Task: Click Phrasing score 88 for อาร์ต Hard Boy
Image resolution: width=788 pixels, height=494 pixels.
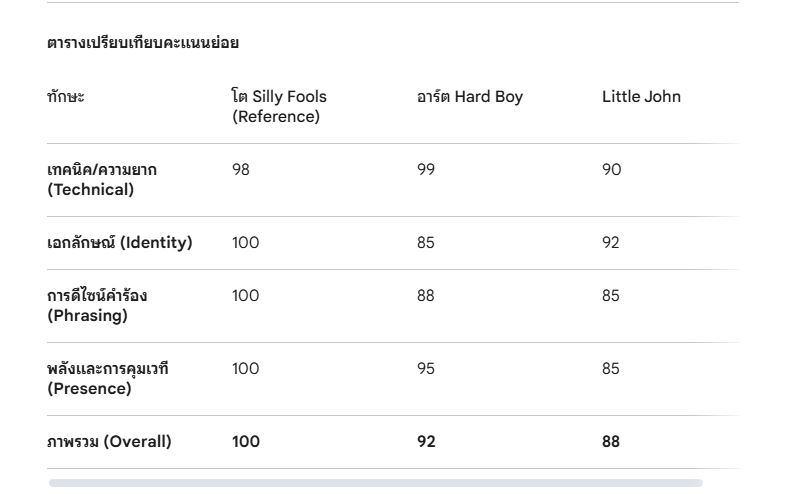Action: point(426,296)
